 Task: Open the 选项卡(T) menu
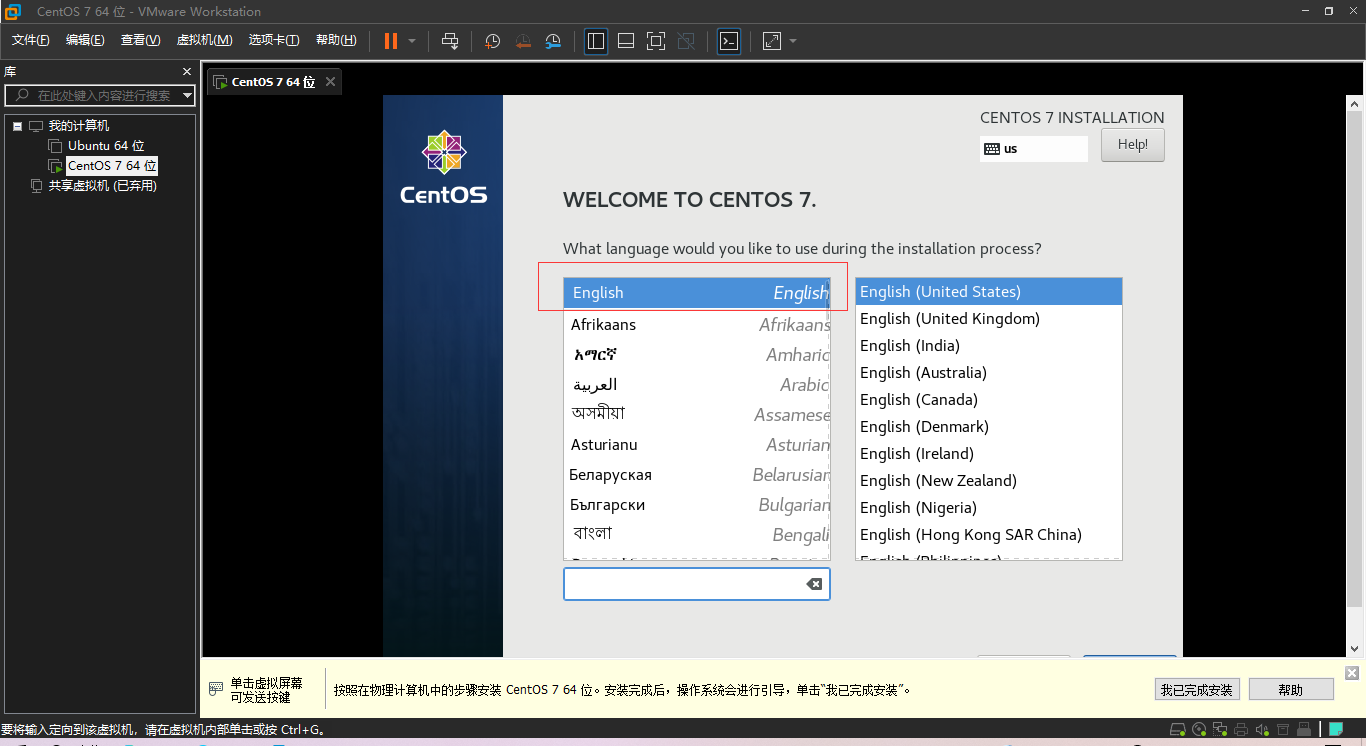274,40
